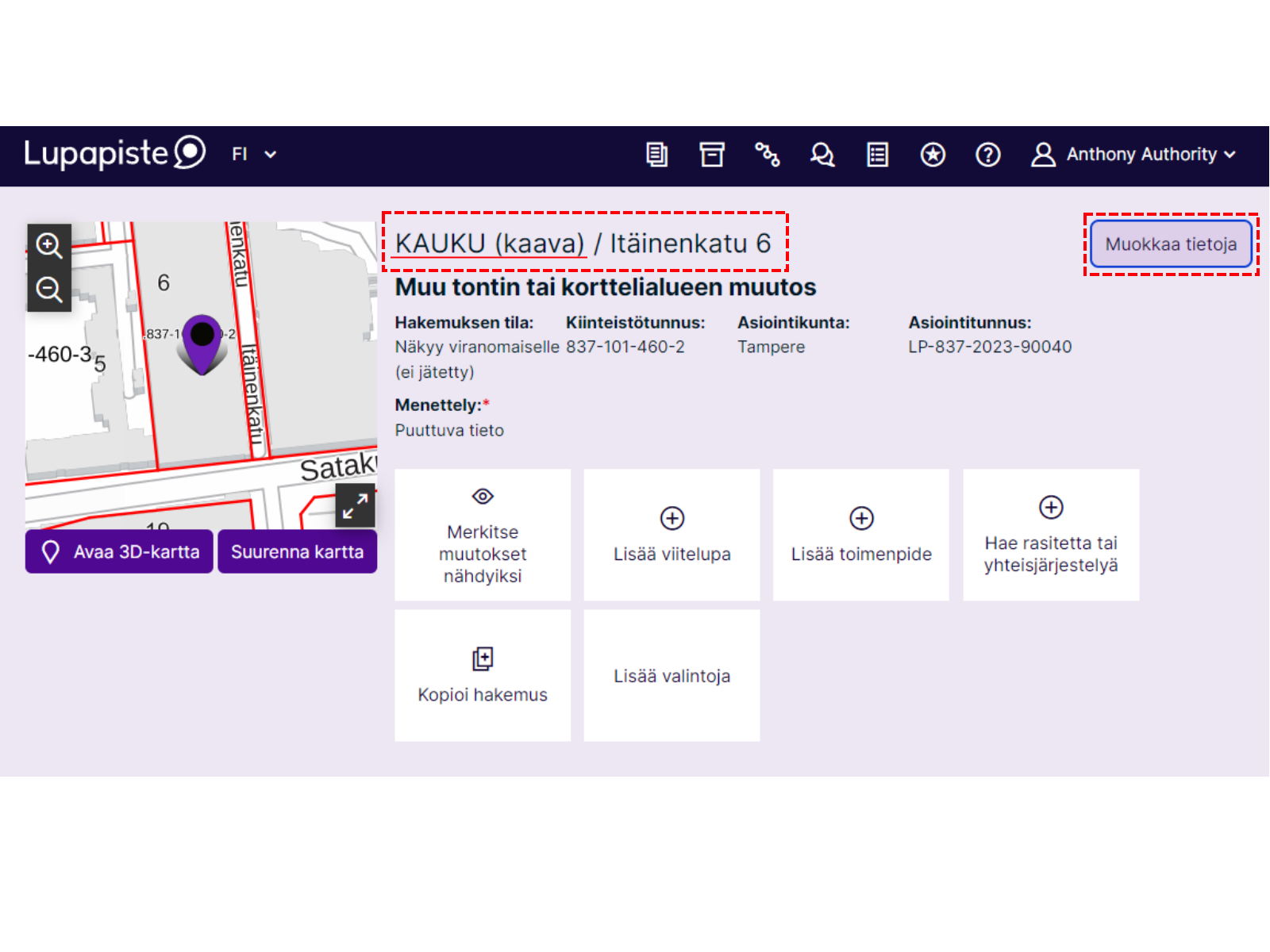Follow the KAUKU (kaava) link
1270x952 pixels.
pyautogui.click(x=490, y=244)
